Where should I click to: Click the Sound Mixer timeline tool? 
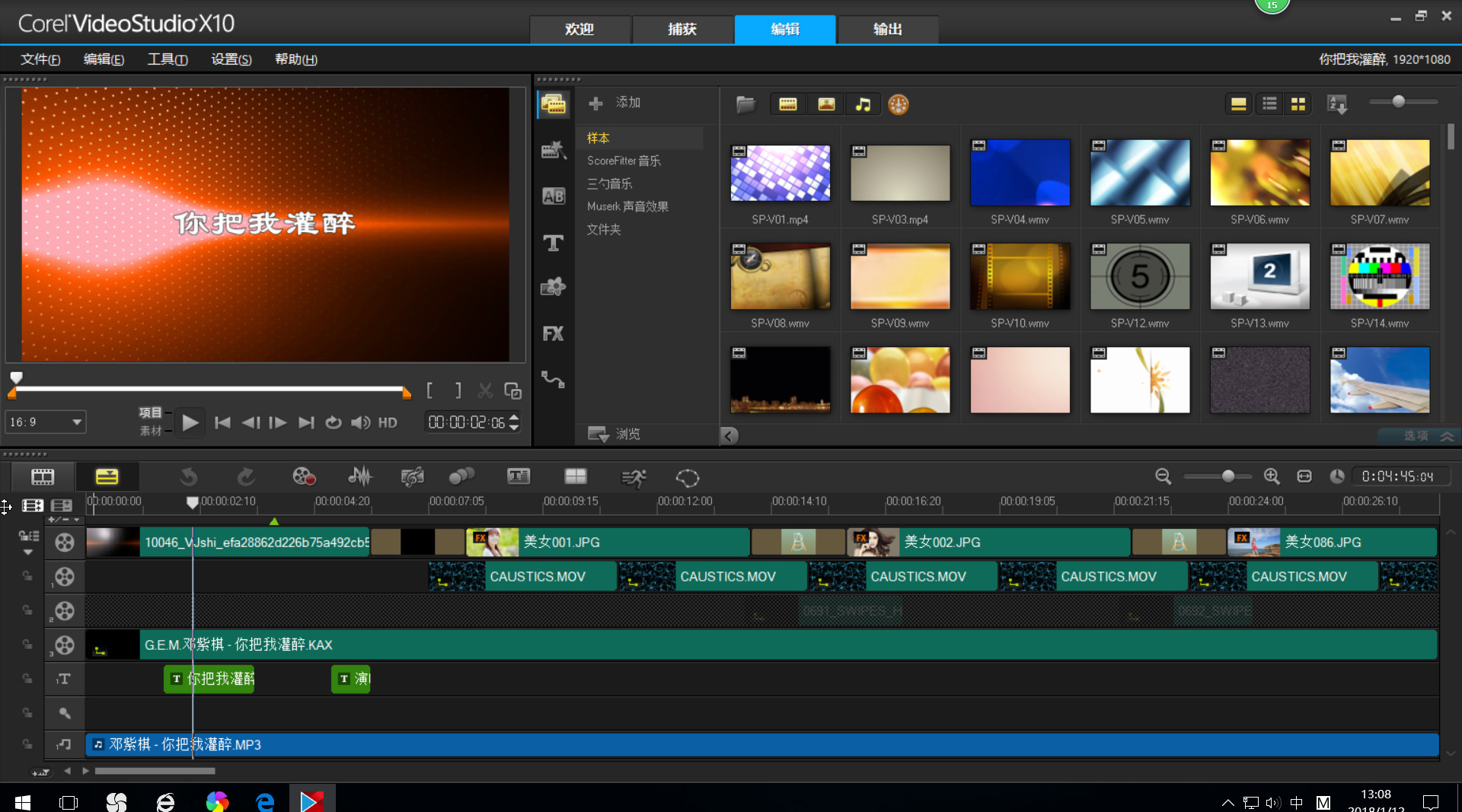[359, 477]
